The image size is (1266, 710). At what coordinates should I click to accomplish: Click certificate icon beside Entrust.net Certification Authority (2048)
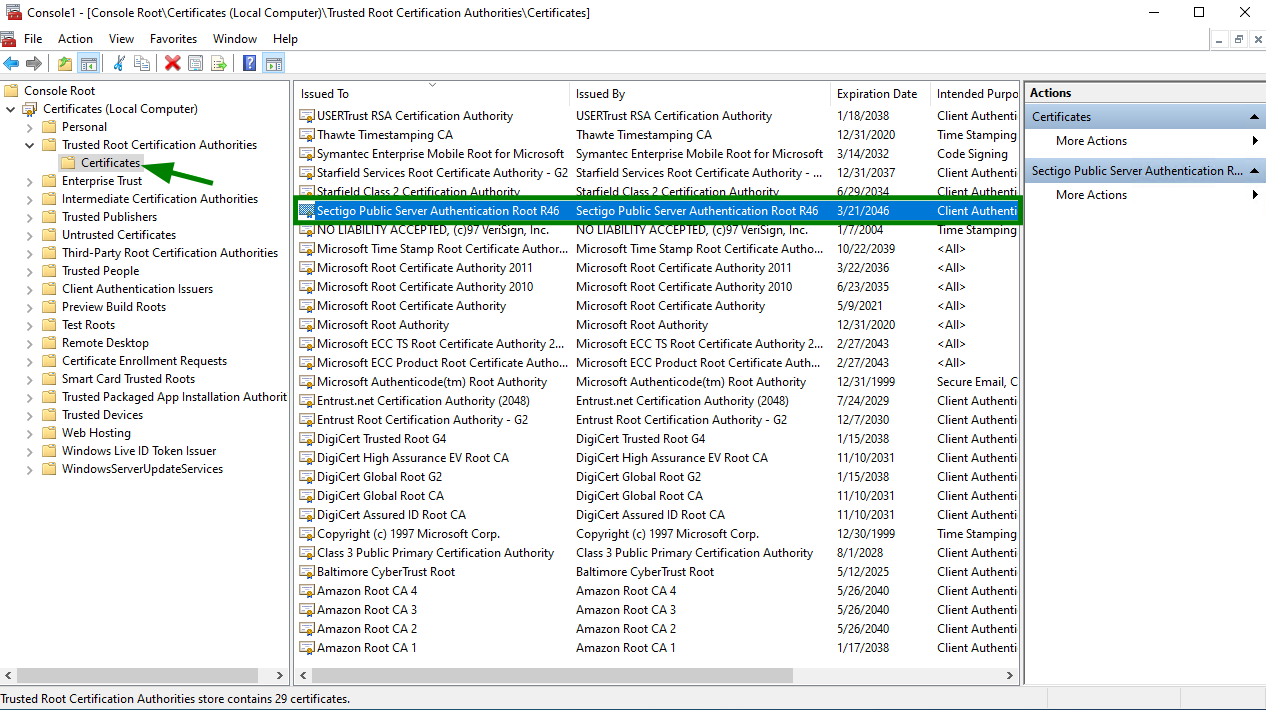tap(307, 401)
